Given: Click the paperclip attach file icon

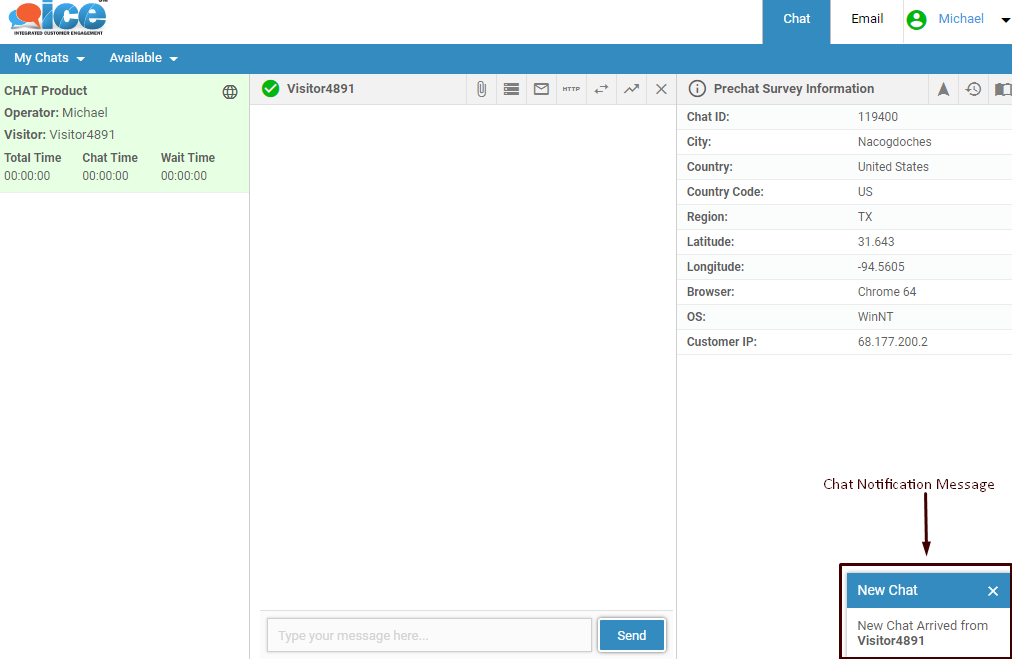Looking at the screenshot, I should click(x=481, y=89).
